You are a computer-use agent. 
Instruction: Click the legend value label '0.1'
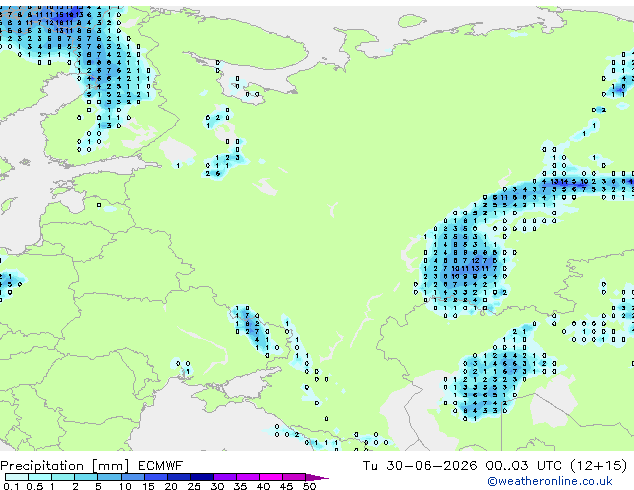(x=11, y=486)
